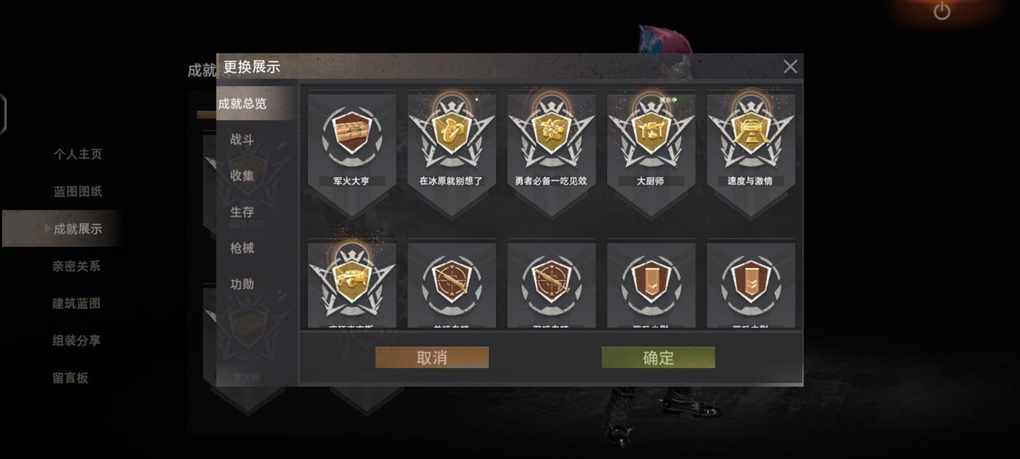Click the power icon at top right
The image size is (1020, 459).
pyautogui.click(x=941, y=11)
